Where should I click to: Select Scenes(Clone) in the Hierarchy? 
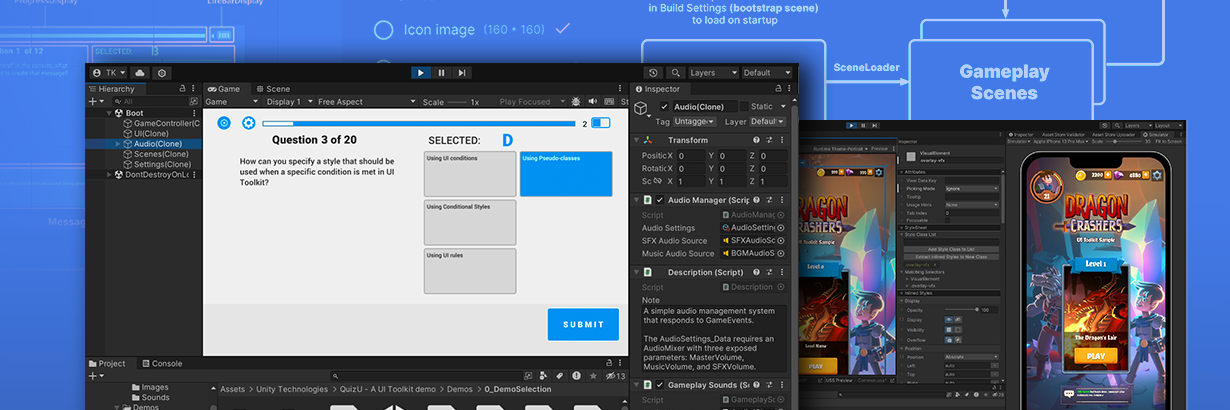point(160,154)
